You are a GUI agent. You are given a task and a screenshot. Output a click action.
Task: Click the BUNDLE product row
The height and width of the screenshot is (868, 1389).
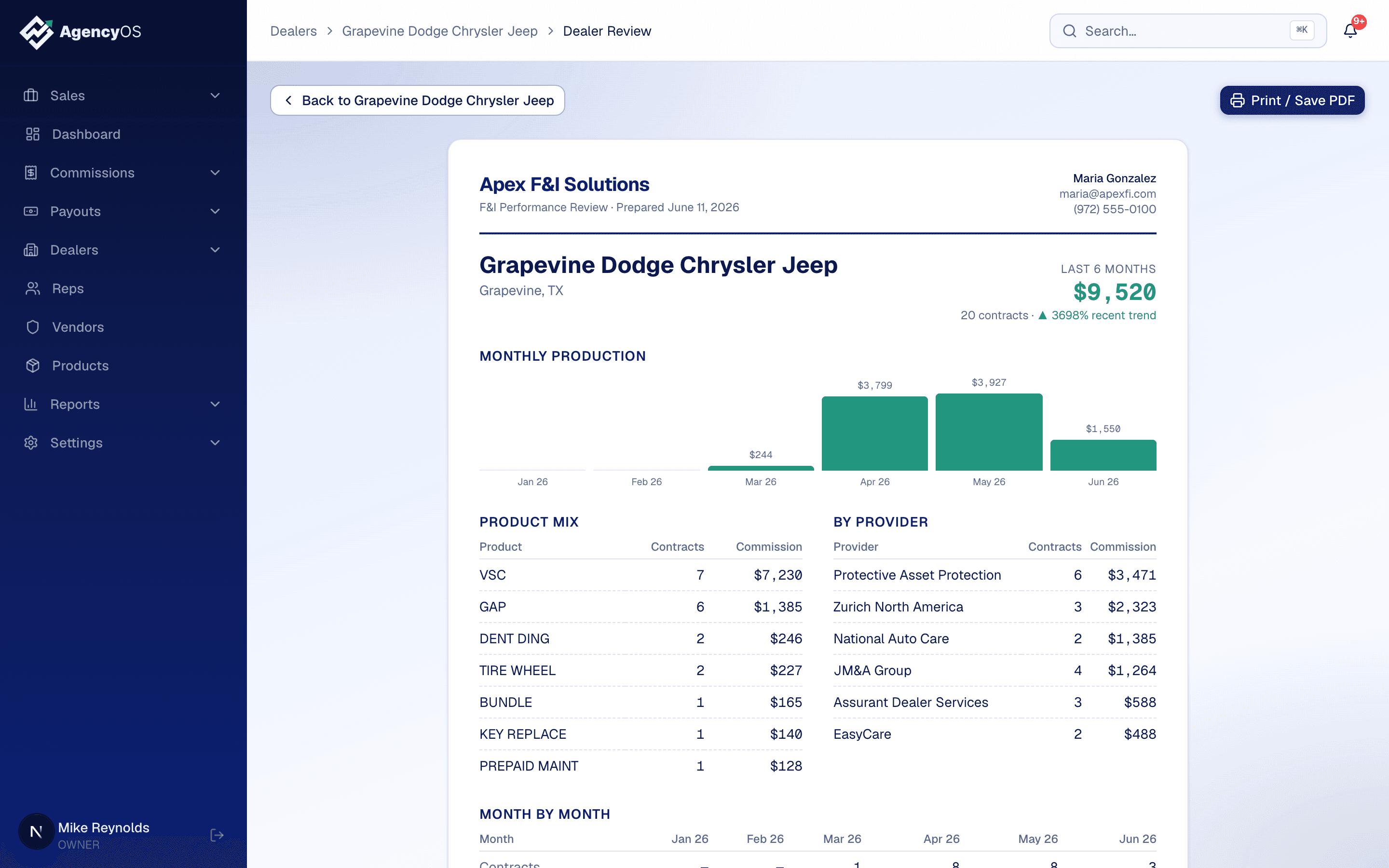point(640,702)
